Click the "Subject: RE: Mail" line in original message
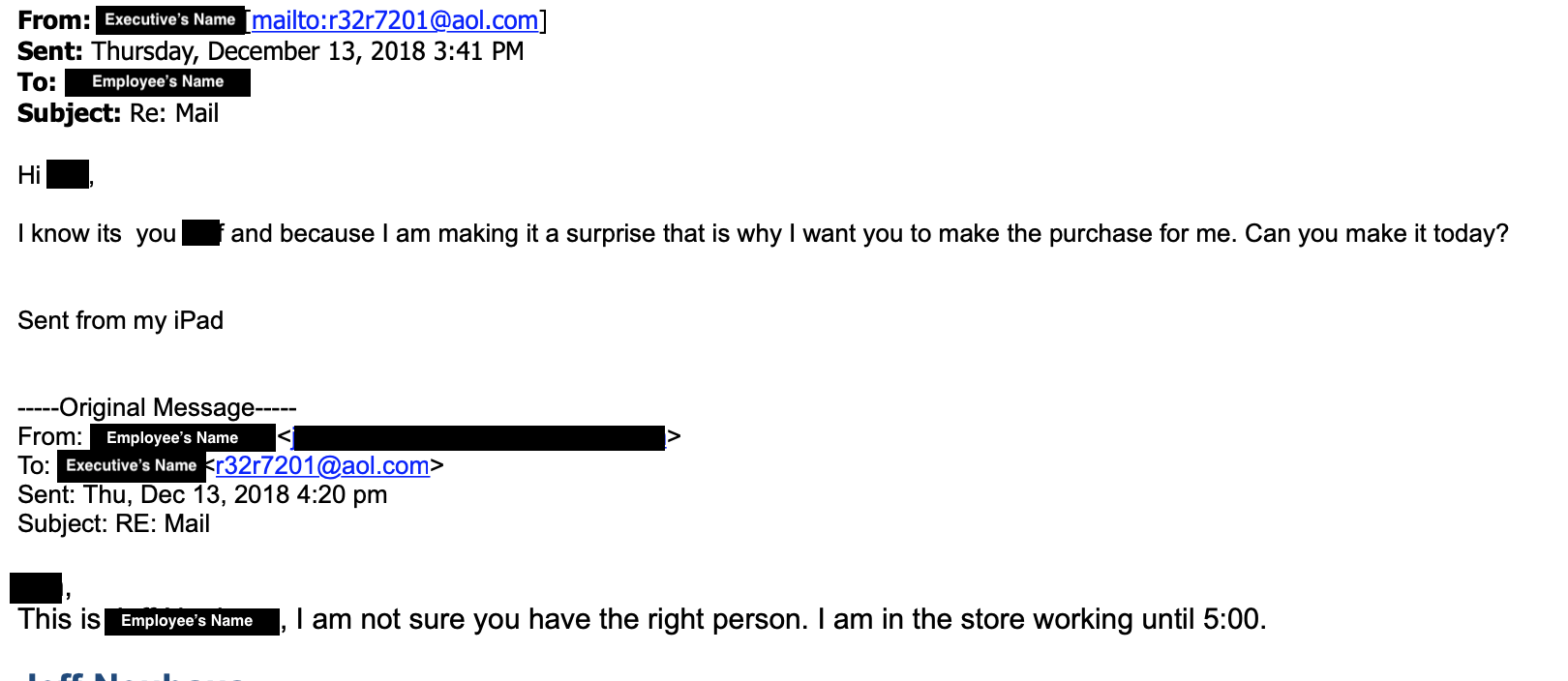 (113, 523)
